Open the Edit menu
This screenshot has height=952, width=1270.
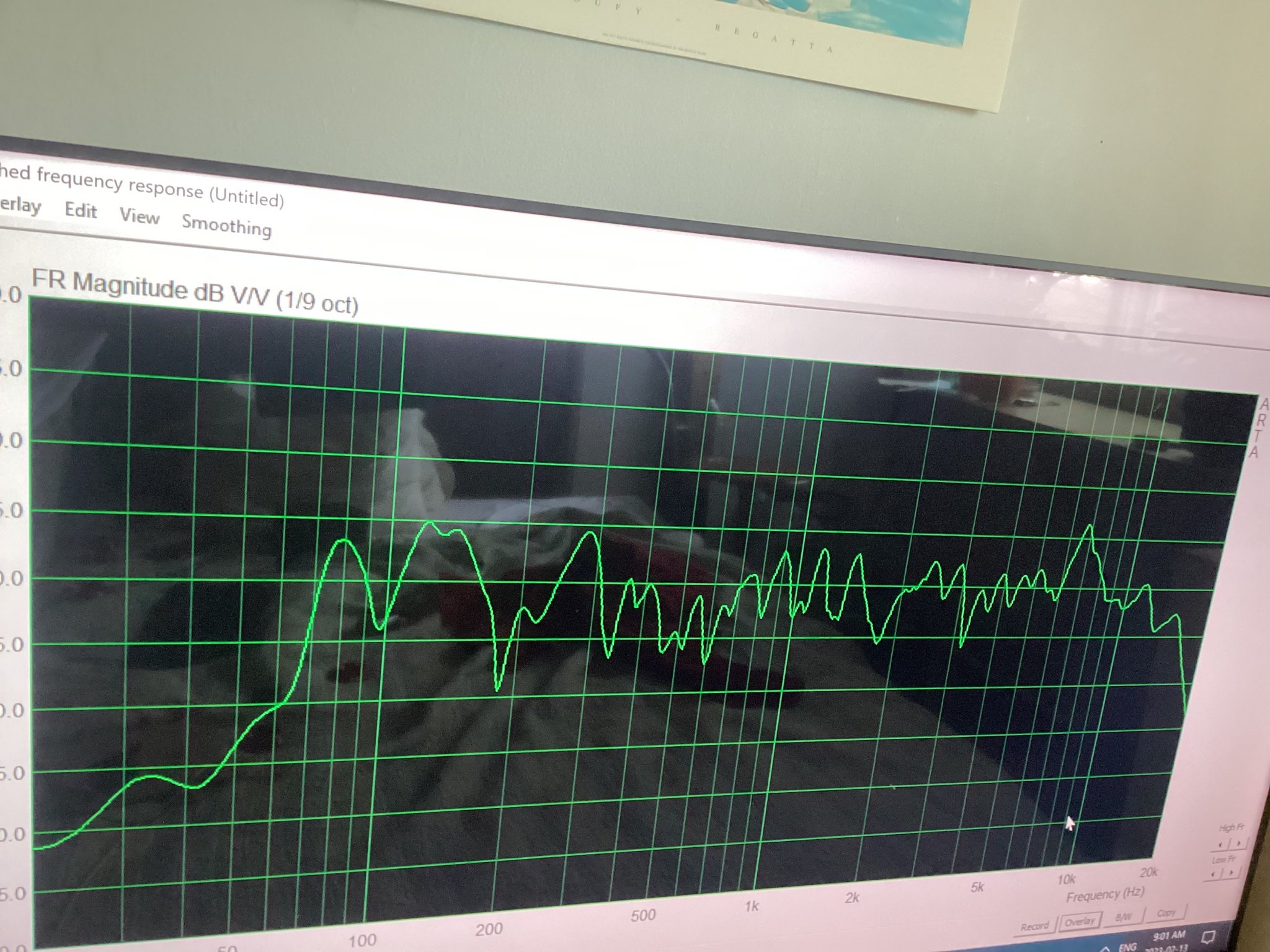point(81,210)
